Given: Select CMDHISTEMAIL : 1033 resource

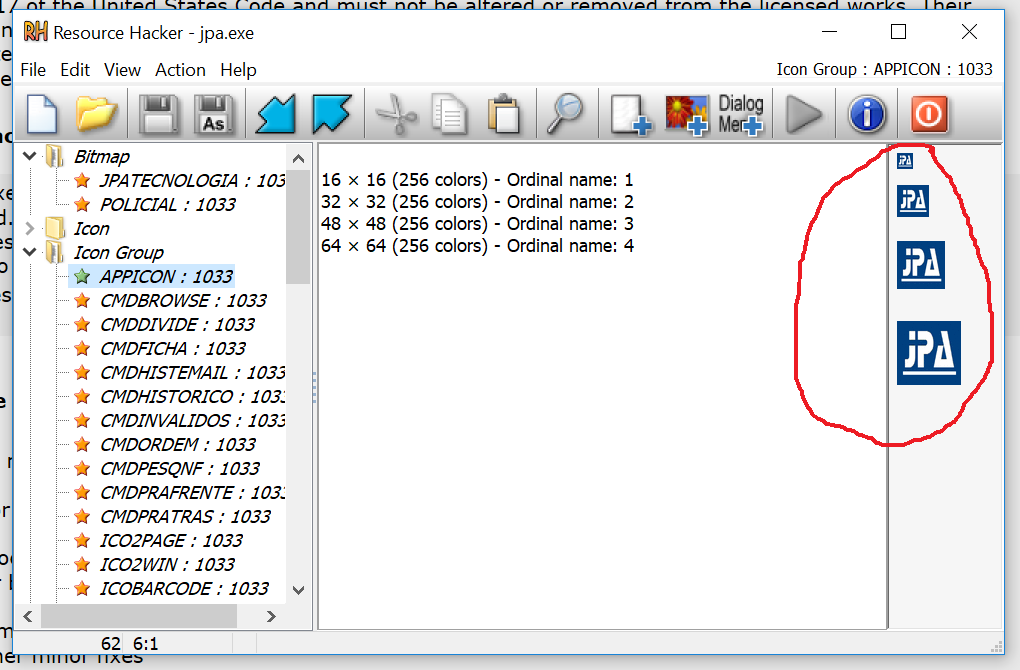Looking at the screenshot, I should pyautogui.click(x=192, y=373).
